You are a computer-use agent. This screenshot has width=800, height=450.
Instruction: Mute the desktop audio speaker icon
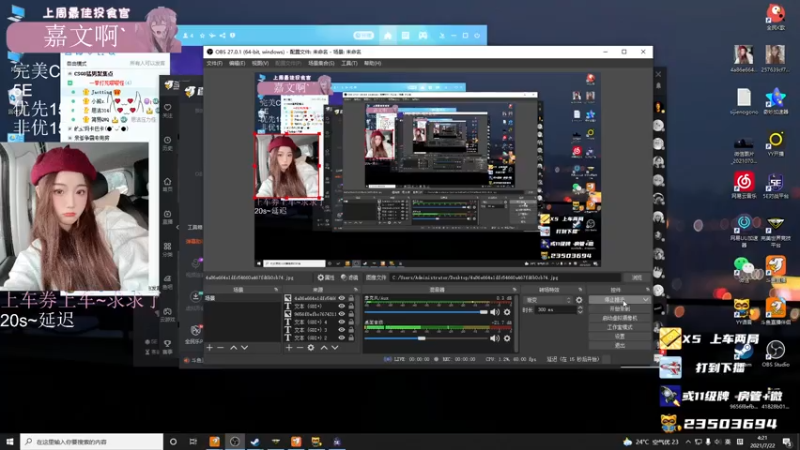click(494, 338)
